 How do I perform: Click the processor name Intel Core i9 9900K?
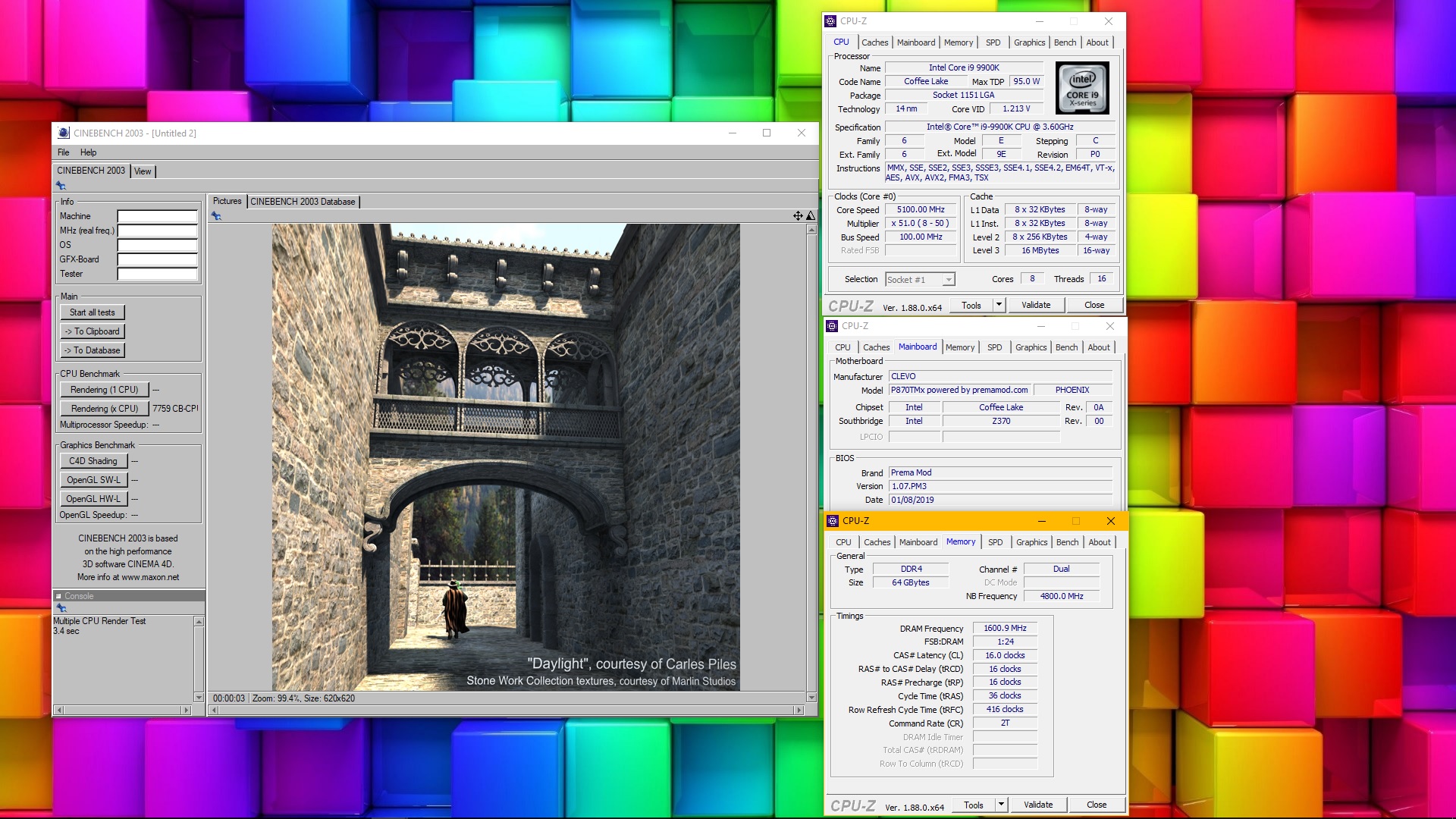(964, 67)
